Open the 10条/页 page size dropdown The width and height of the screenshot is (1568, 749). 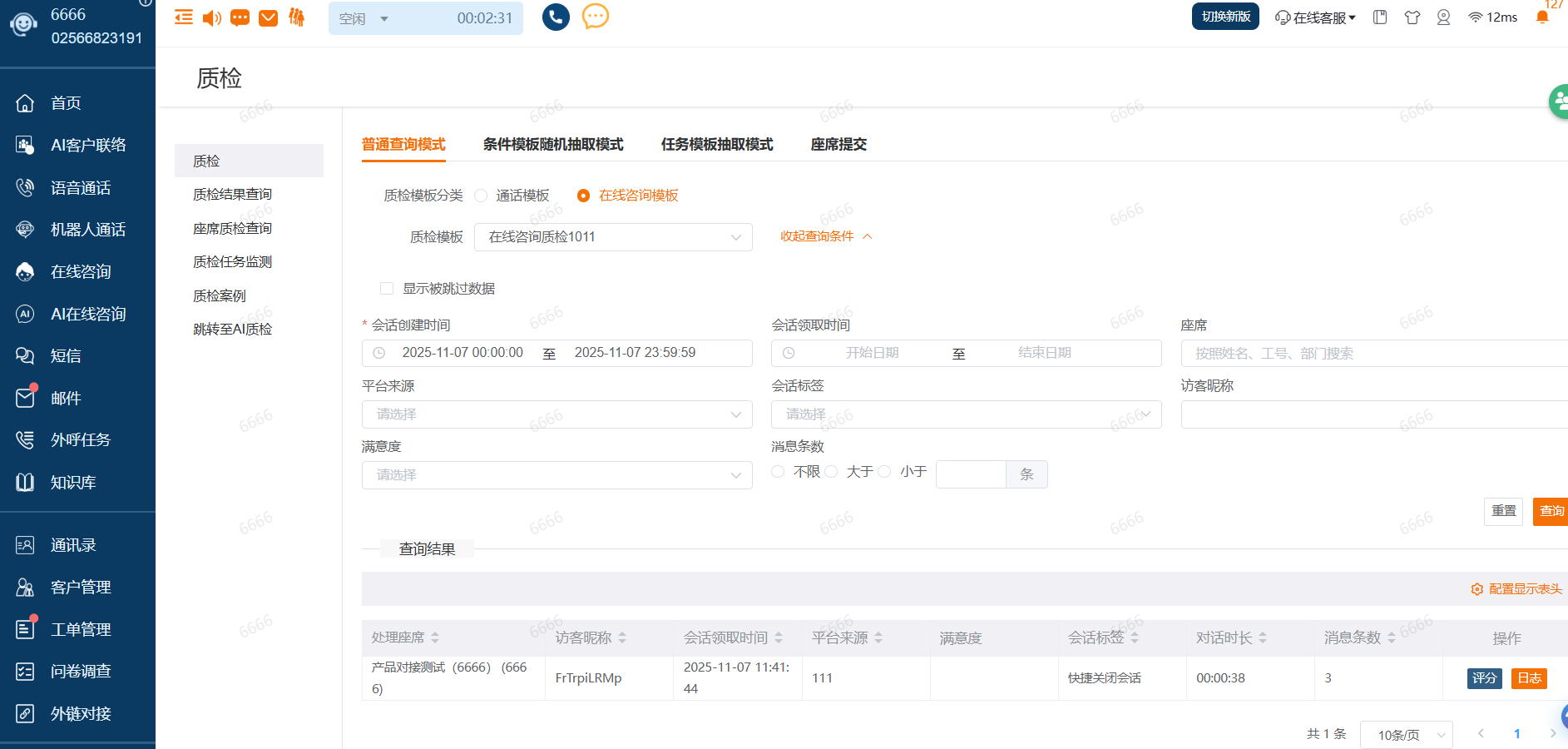(1406, 735)
